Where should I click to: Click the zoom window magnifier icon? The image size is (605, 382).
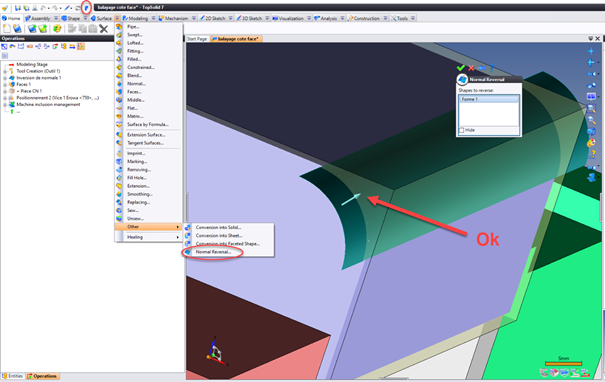click(591, 109)
